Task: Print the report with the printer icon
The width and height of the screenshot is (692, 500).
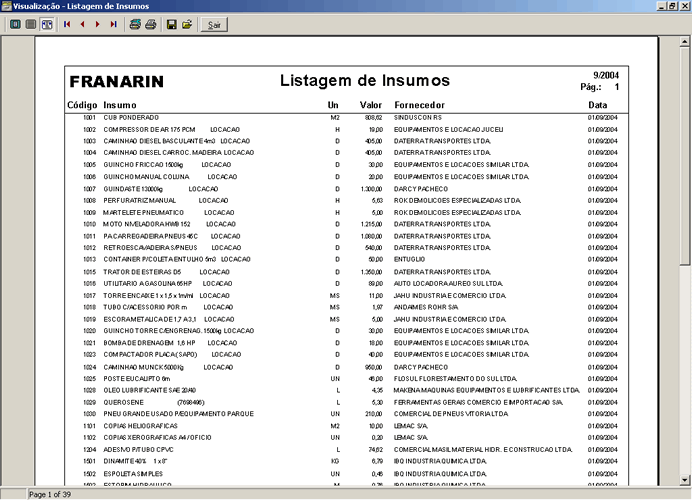Action: (x=151, y=24)
